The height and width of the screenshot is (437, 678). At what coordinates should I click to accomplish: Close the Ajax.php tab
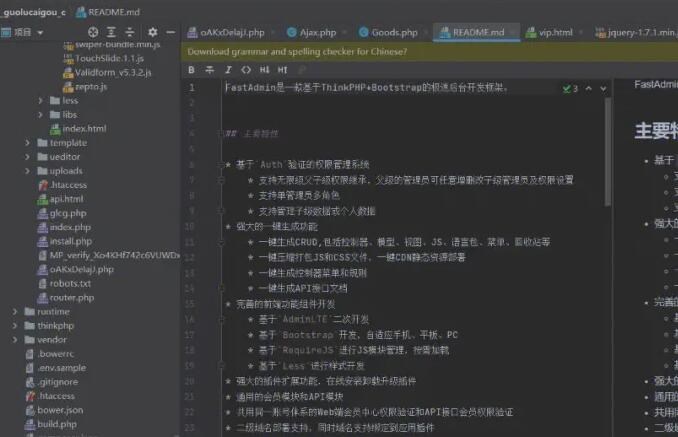pos(345,32)
